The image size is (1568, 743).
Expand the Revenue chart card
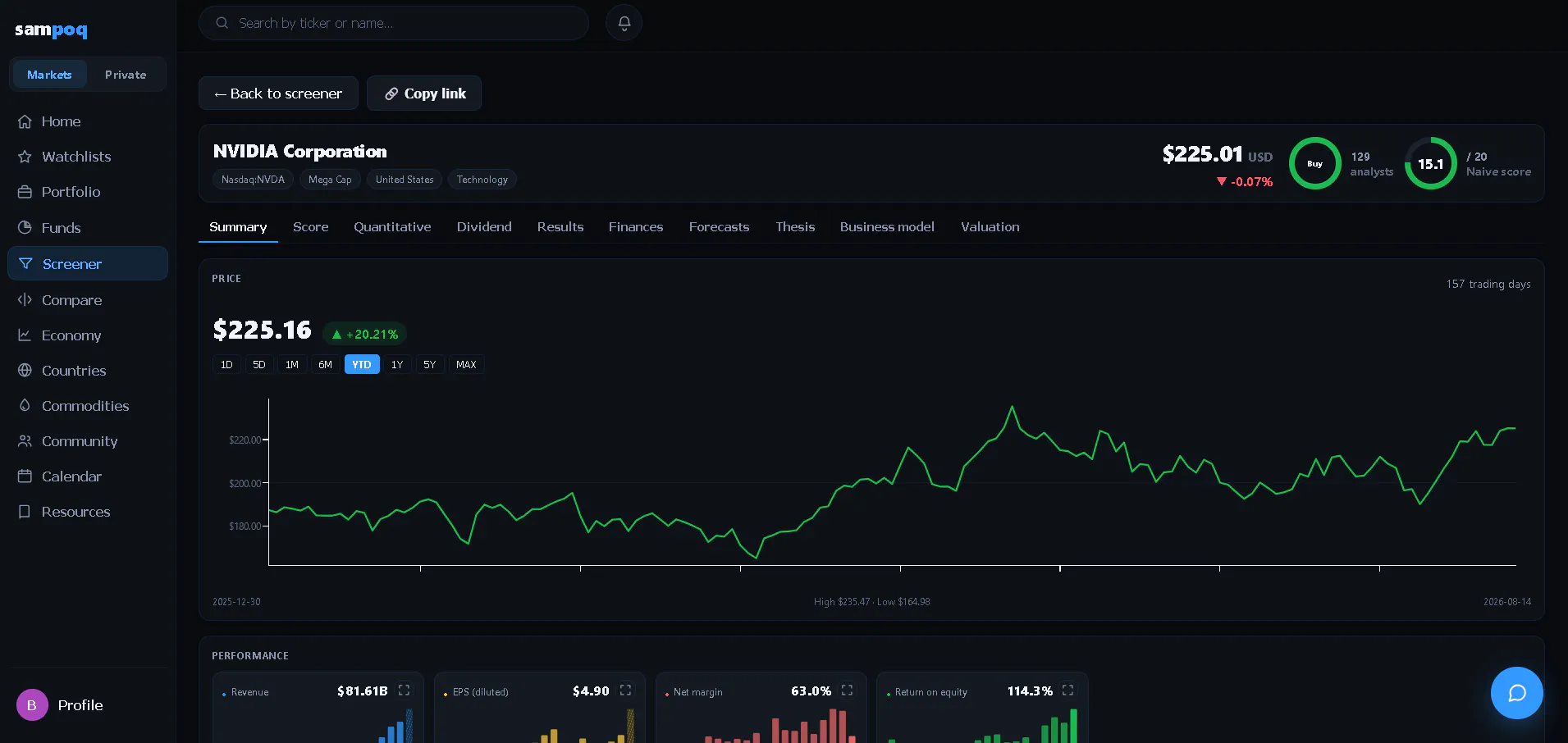coord(404,691)
